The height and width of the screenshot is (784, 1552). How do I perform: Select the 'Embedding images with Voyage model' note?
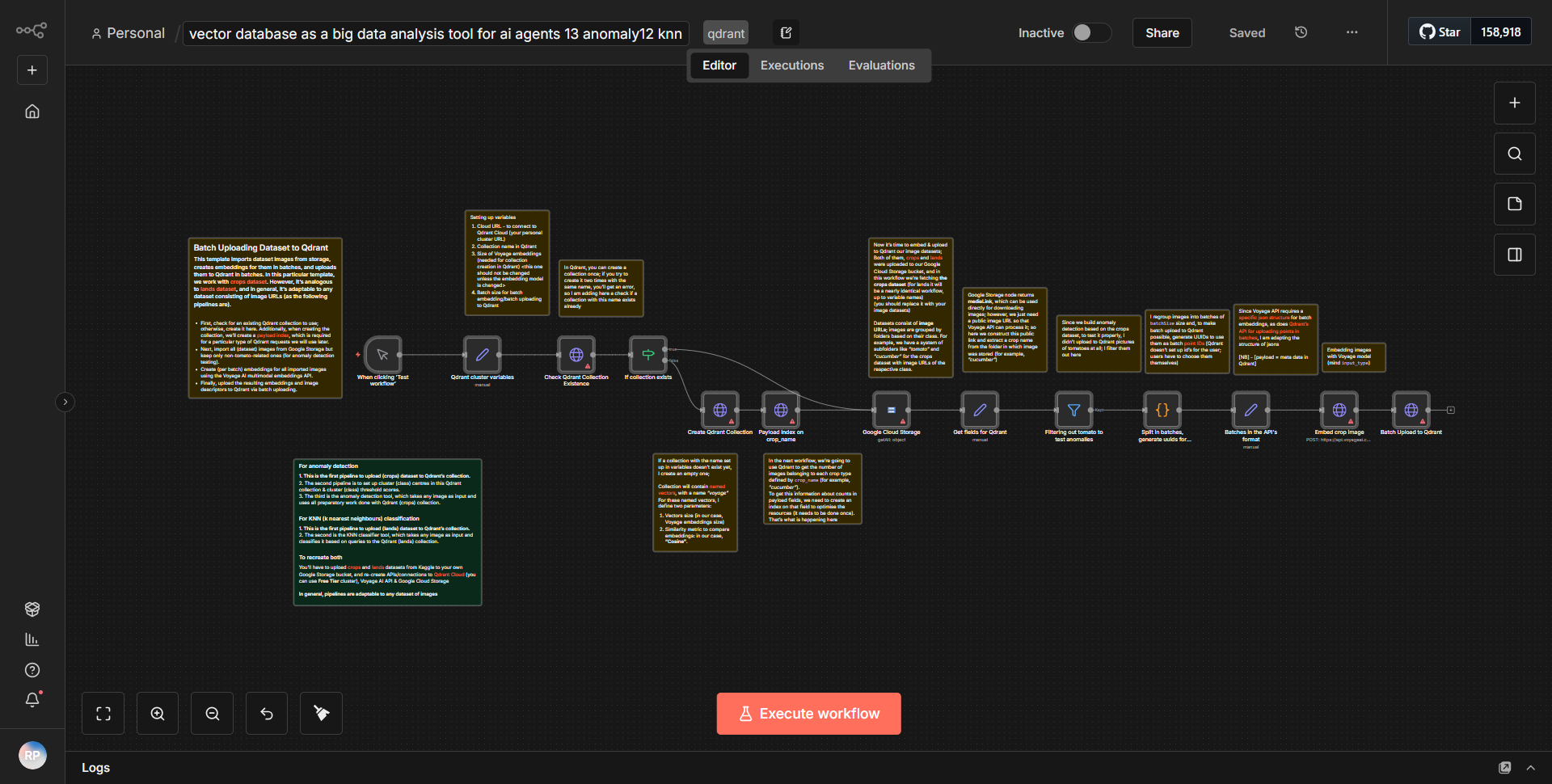point(1353,357)
